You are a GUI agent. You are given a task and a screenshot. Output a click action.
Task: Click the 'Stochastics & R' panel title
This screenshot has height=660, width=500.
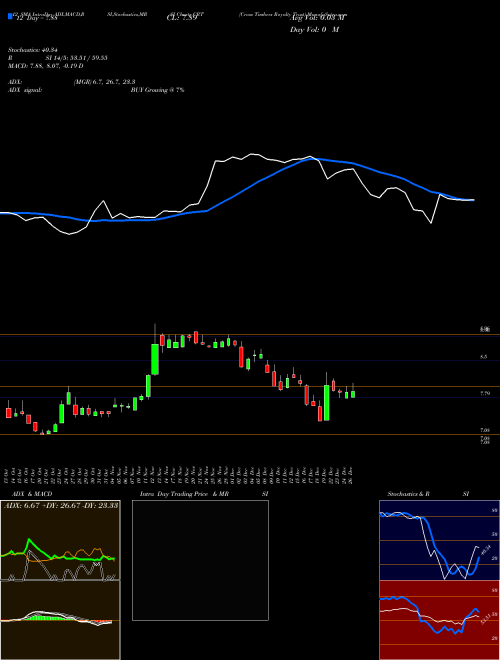(408, 494)
